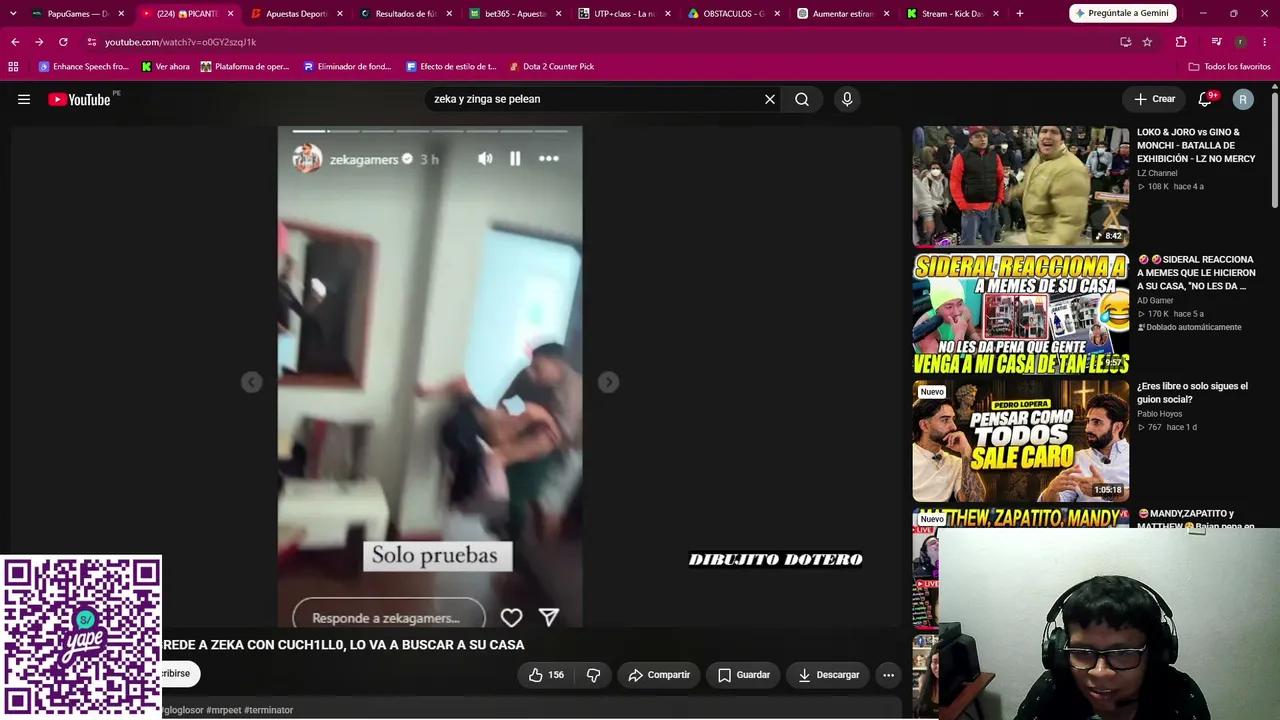Share the video with Compartir
Screen dimensions: 1280x720
coord(659,675)
